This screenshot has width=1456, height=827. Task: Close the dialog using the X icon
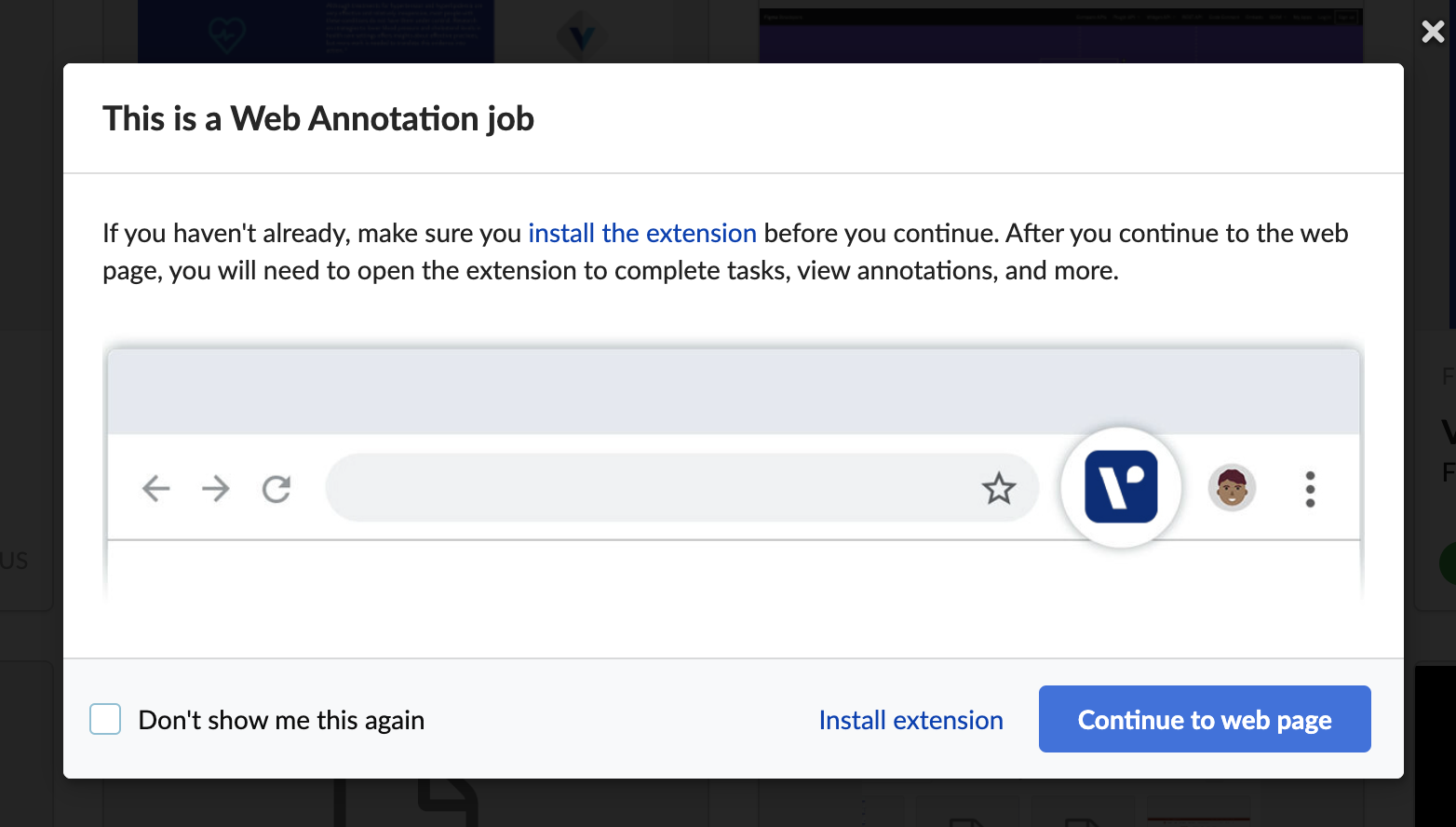pyautogui.click(x=1433, y=32)
